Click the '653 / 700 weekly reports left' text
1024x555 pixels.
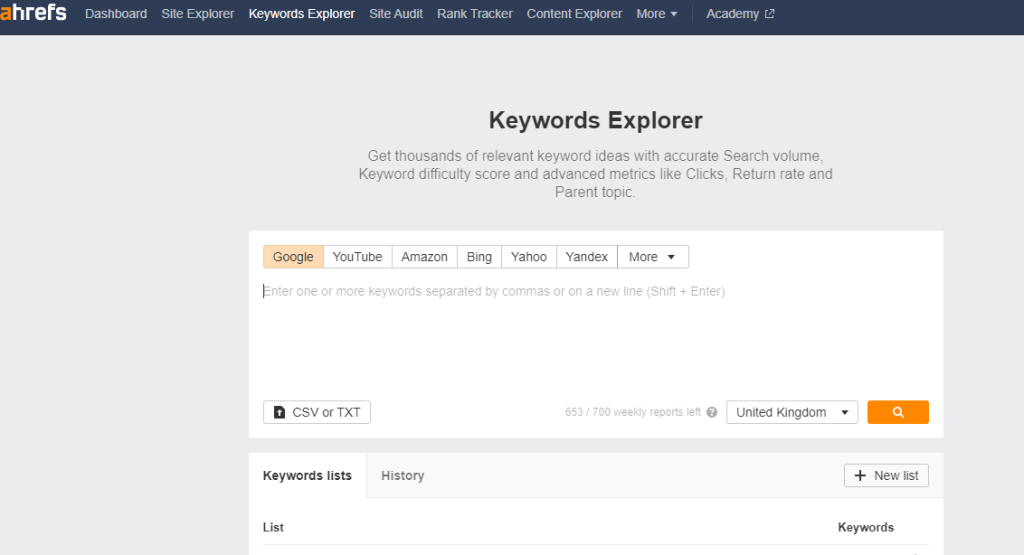coord(633,412)
